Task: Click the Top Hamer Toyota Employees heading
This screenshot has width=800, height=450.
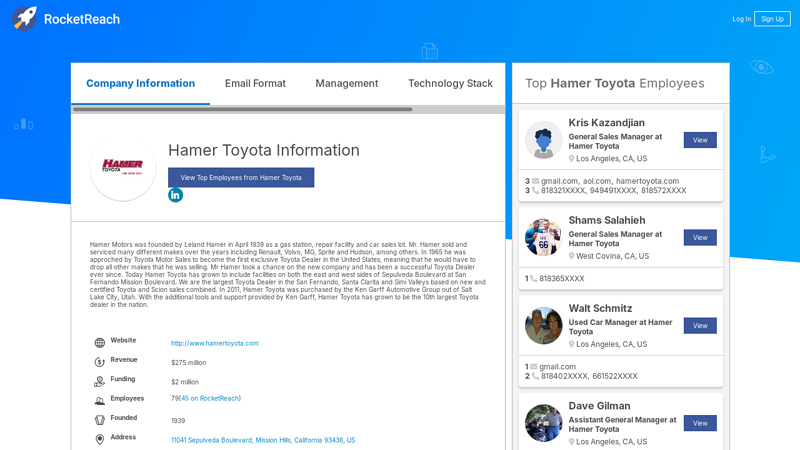Action: (615, 83)
